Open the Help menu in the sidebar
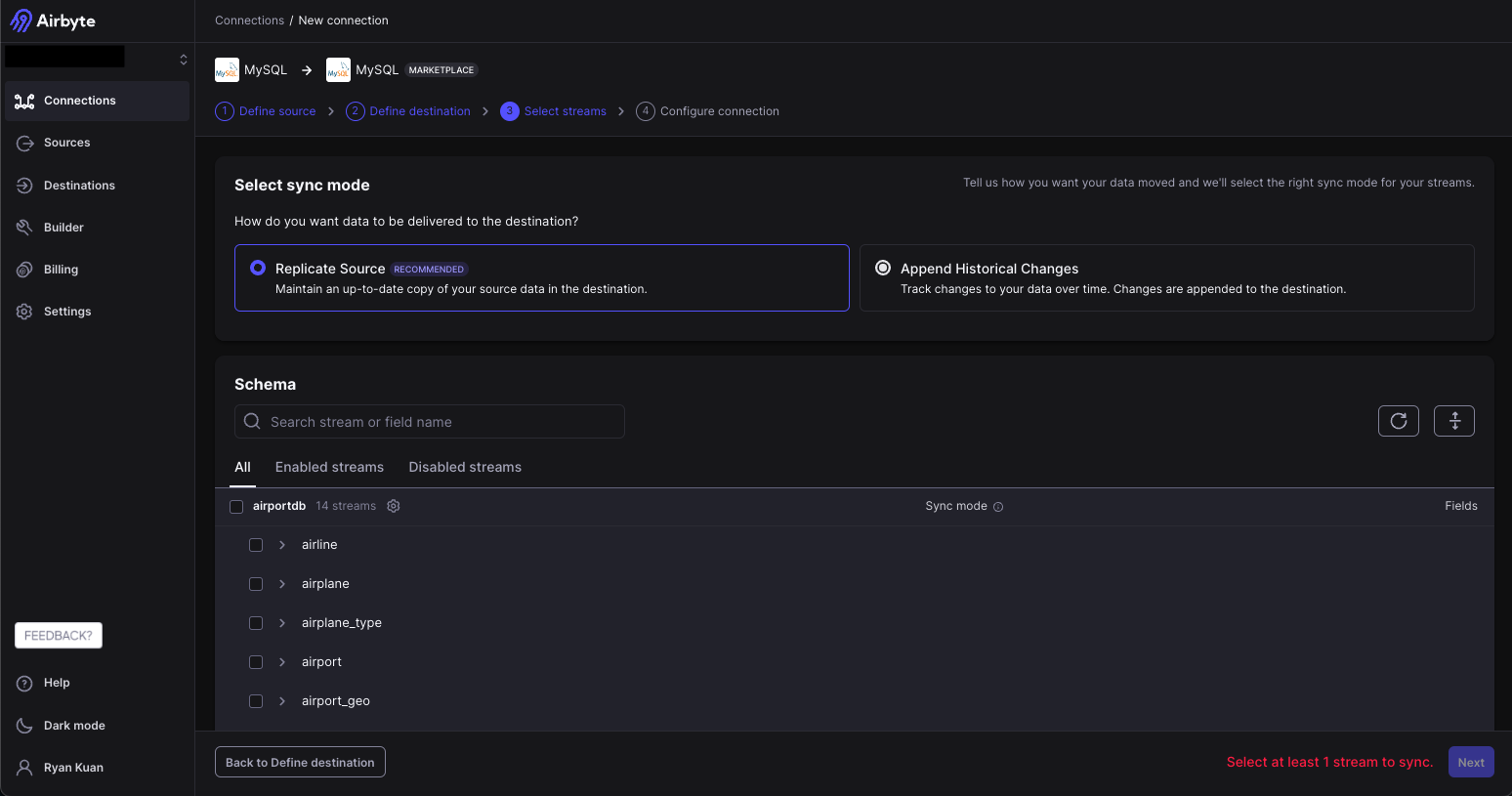1512x796 pixels. coord(57,683)
